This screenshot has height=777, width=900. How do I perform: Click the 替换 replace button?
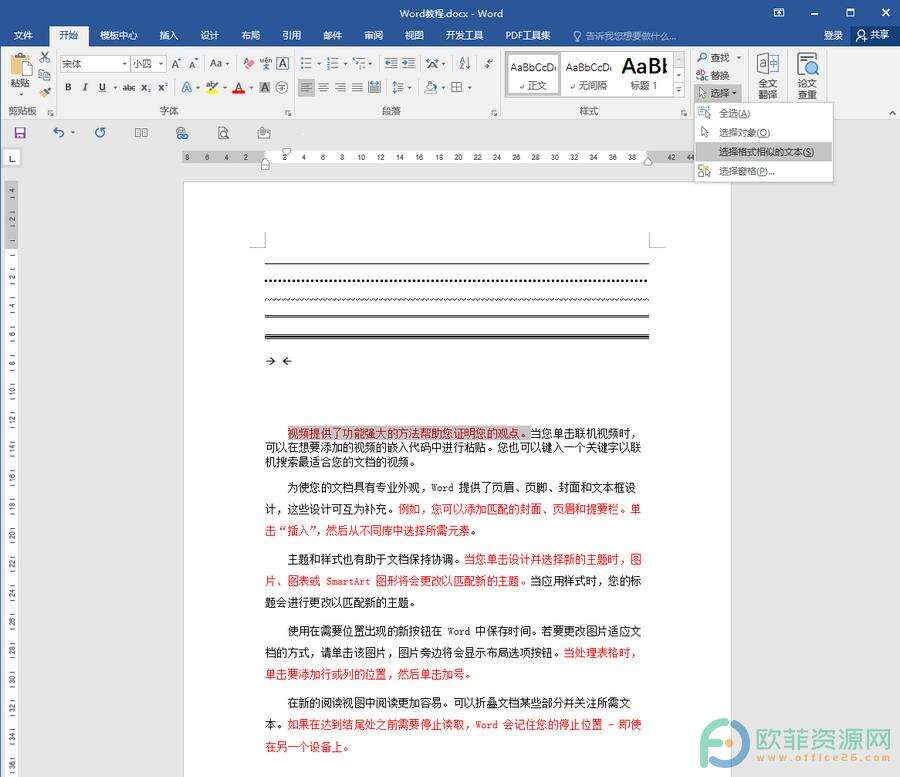pos(713,75)
